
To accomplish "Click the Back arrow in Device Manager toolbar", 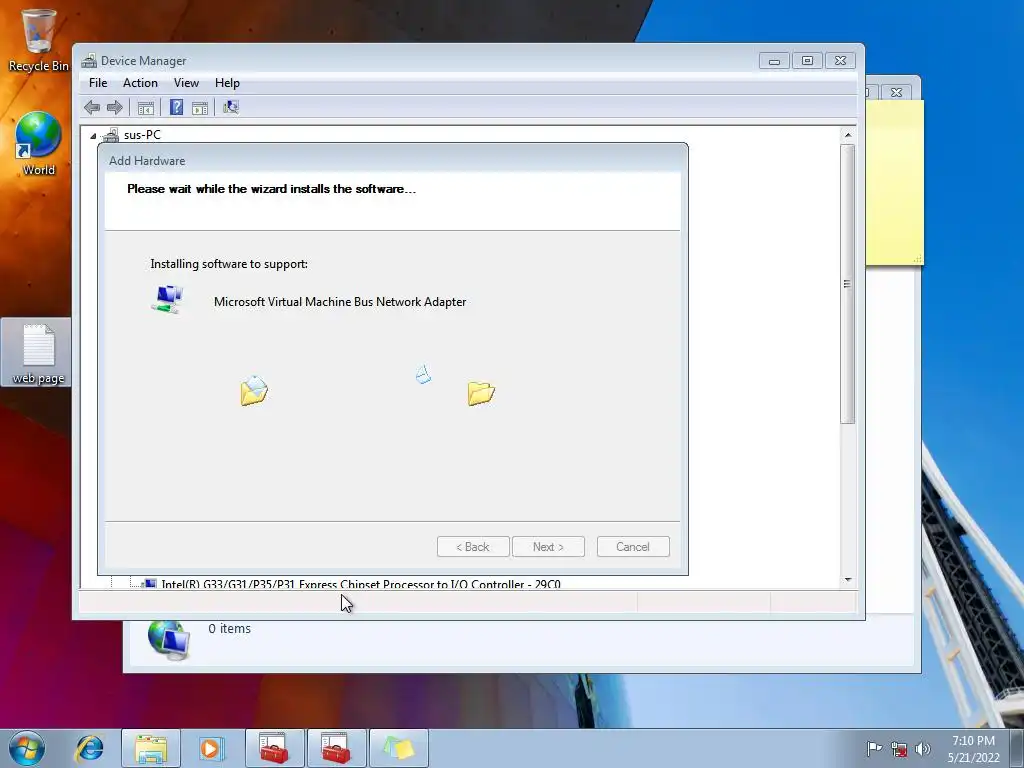I will coord(92,108).
